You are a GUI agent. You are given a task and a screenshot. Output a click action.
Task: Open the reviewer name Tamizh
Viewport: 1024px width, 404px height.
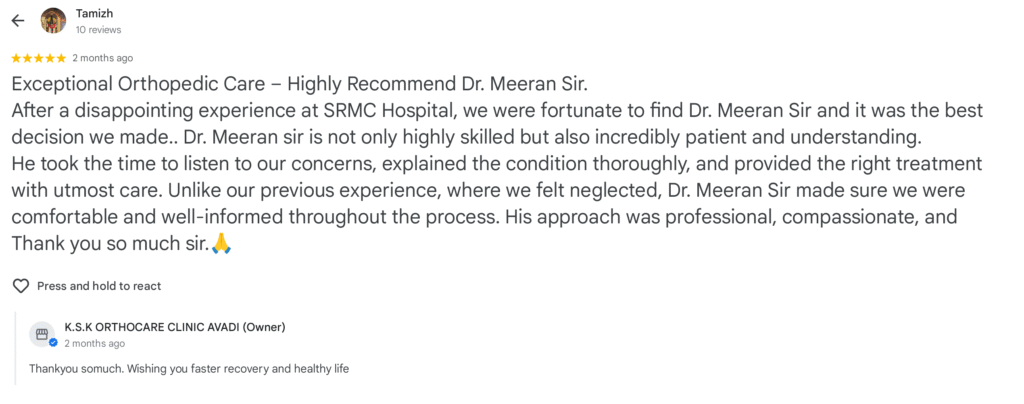(89, 13)
